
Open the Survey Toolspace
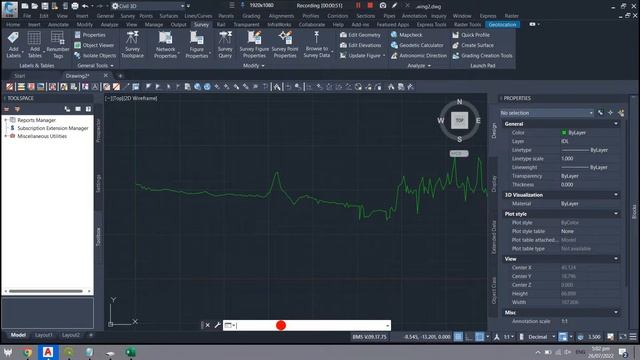coord(132,44)
